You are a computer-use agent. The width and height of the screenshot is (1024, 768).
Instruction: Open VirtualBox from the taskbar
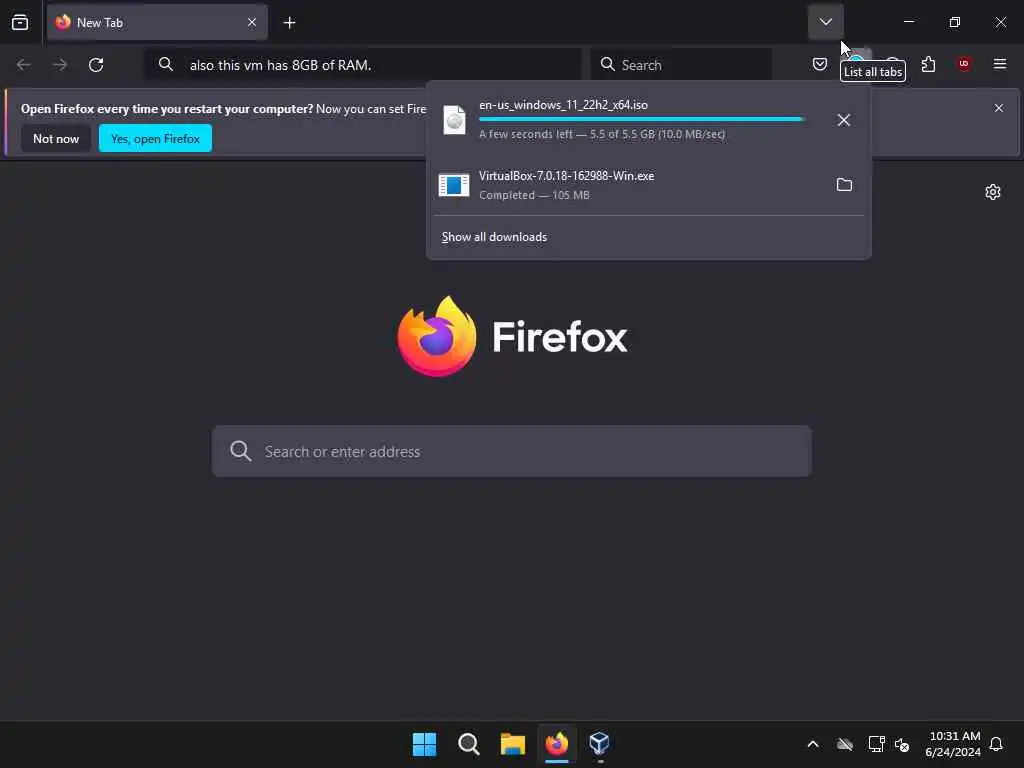(x=600, y=743)
